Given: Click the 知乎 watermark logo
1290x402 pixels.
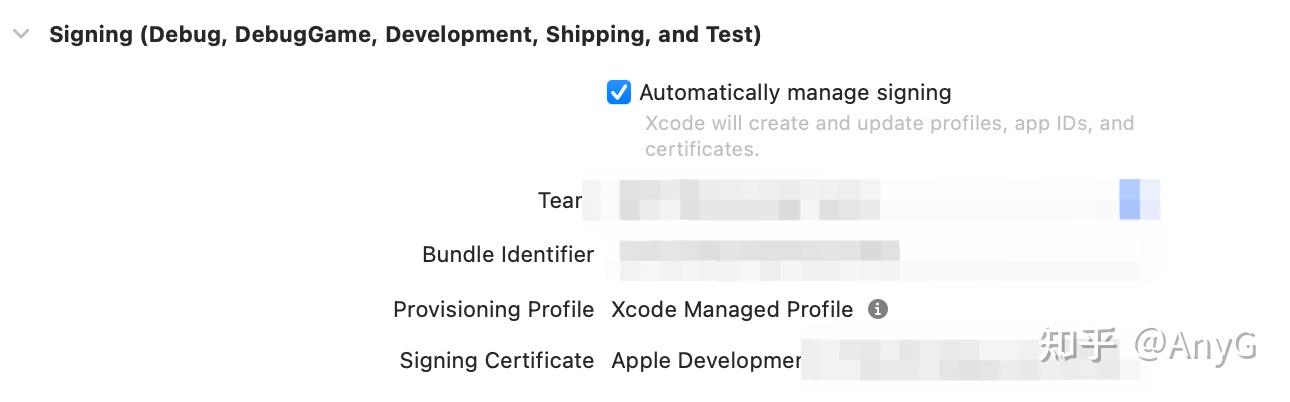Looking at the screenshot, I should (1078, 345).
